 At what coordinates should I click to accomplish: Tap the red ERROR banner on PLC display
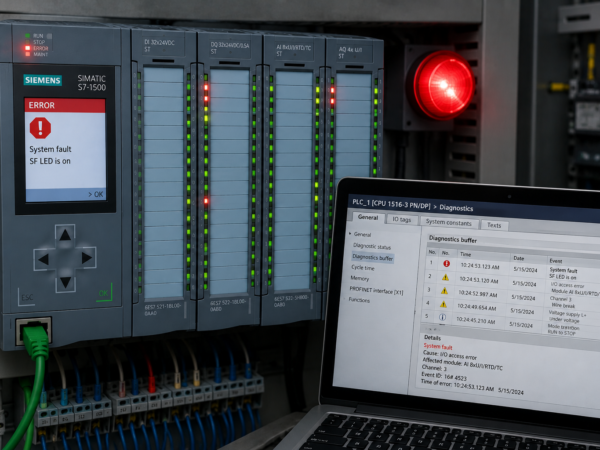coord(65,105)
